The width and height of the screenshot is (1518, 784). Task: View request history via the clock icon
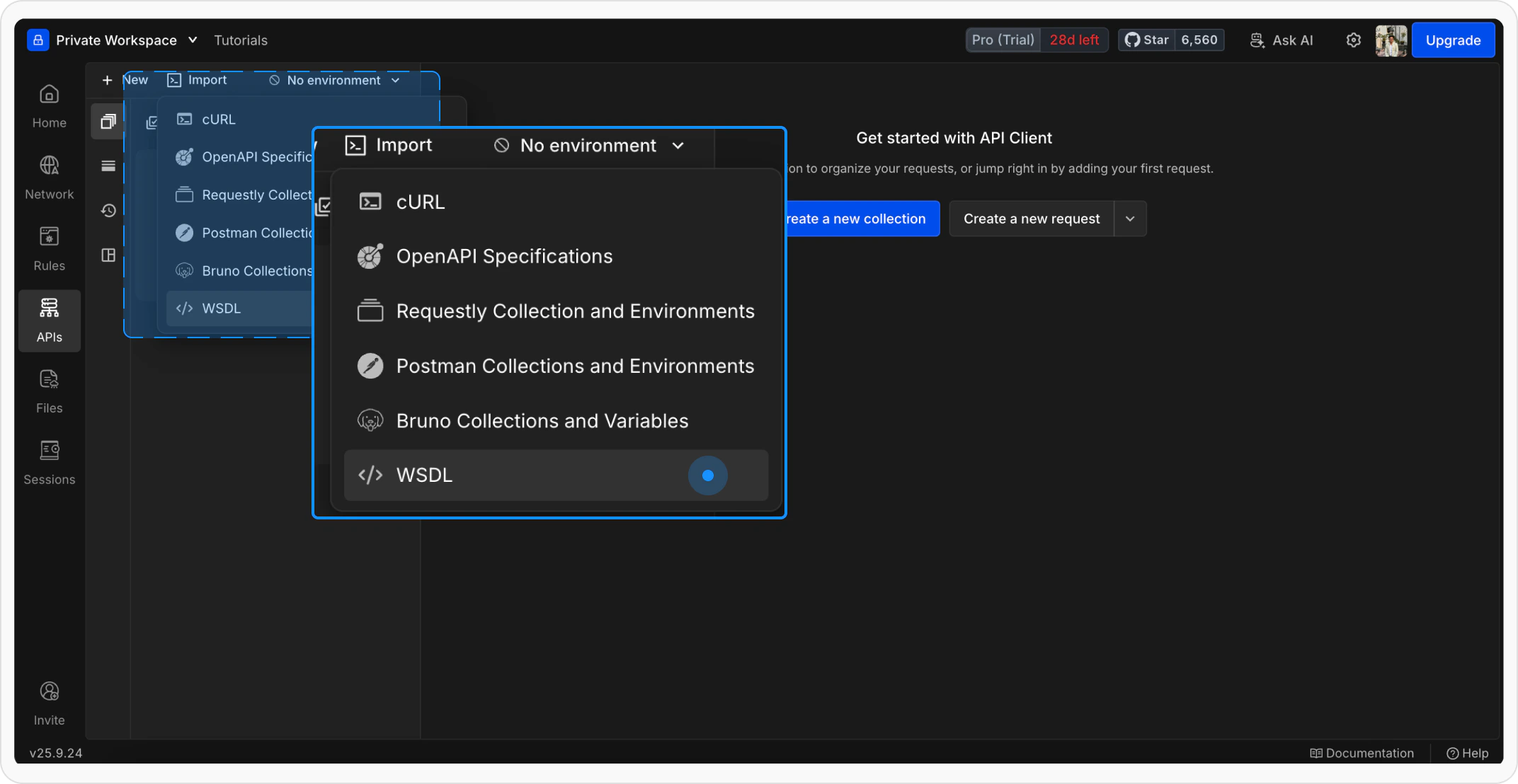tap(108, 210)
